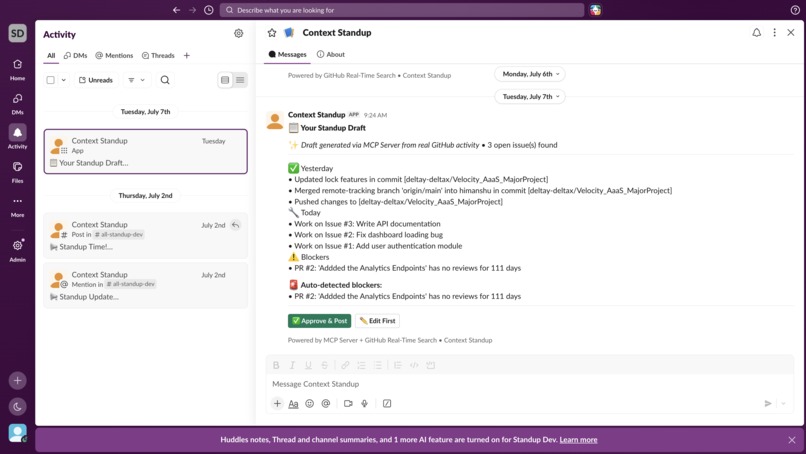
Task: Expand the Tuesday, July 7th date dropdown
Action: click(x=530, y=97)
